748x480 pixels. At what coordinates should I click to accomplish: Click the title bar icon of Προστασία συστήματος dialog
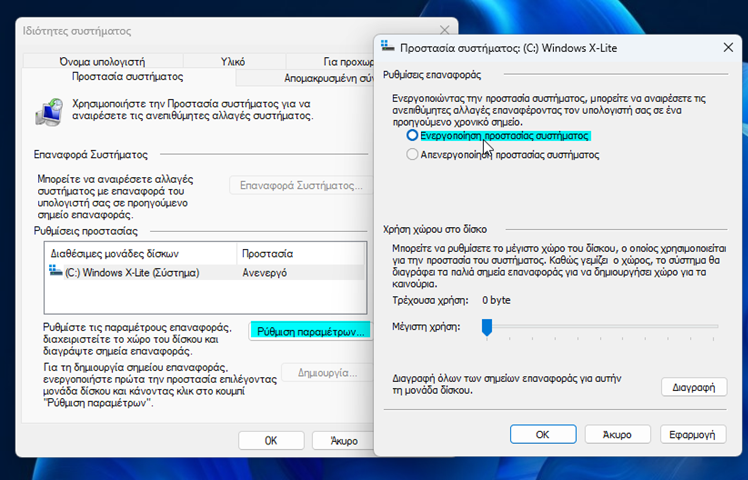click(387, 46)
